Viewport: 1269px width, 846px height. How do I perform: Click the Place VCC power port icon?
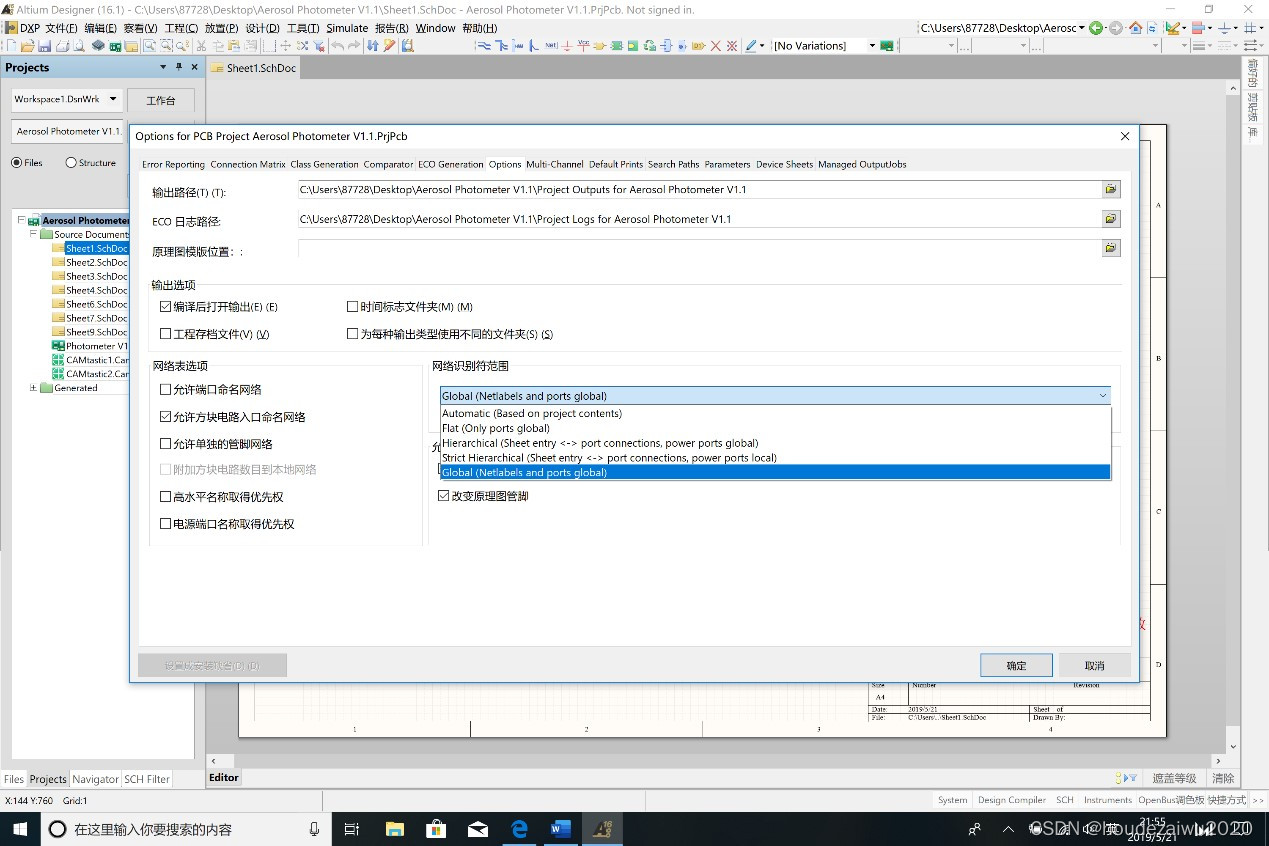click(x=583, y=46)
